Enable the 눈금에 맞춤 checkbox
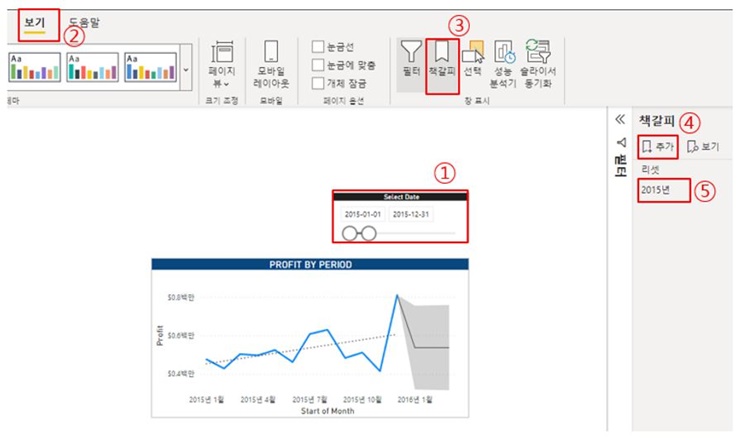 [318, 65]
